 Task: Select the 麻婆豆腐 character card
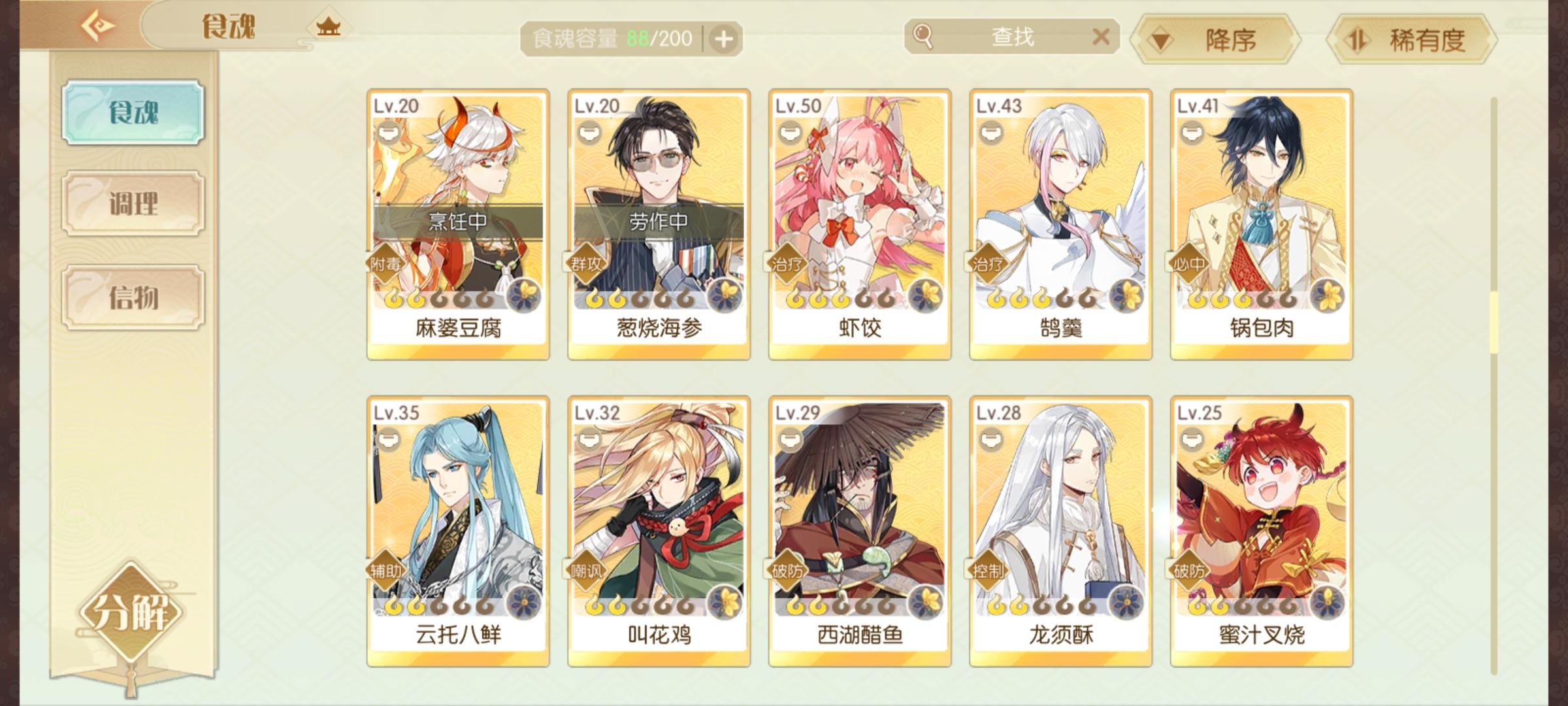[x=458, y=224]
